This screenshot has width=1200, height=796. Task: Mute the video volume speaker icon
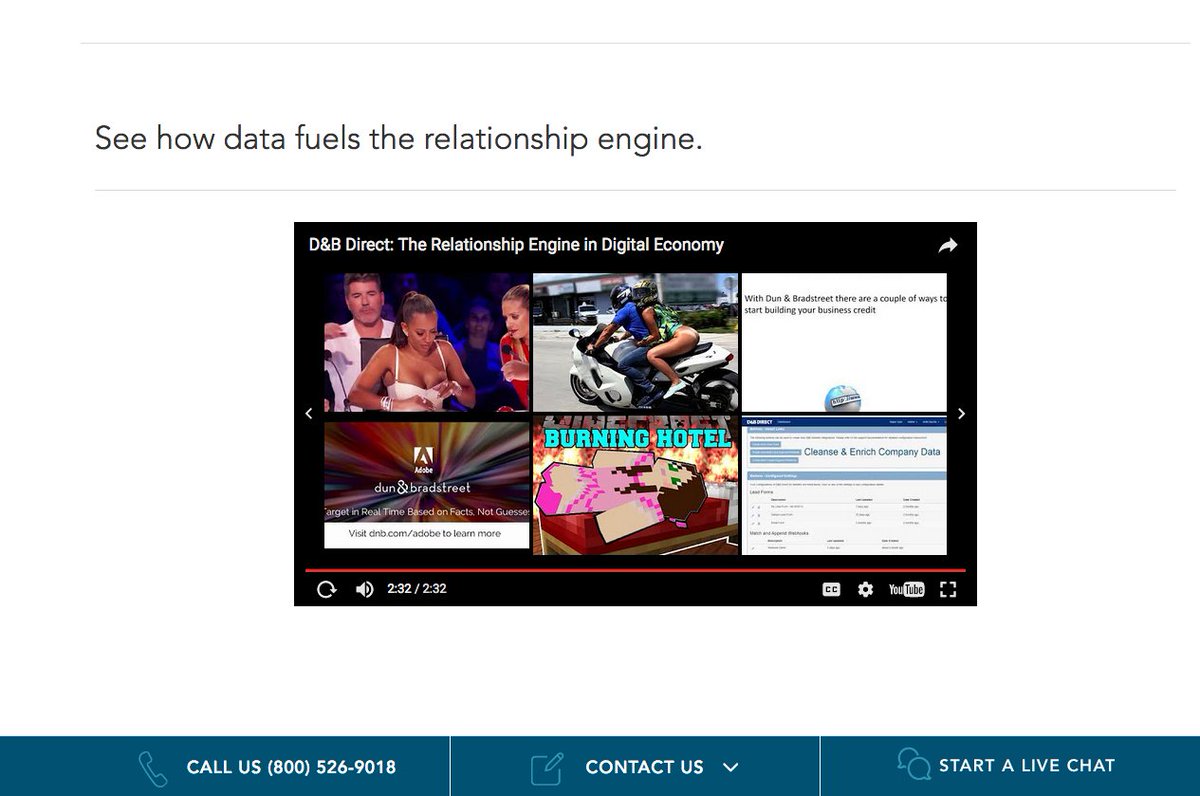tap(365, 589)
